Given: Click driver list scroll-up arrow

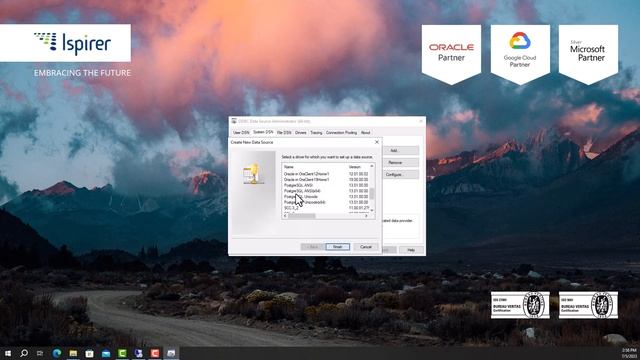Looking at the screenshot, I should pyautogui.click(x=372, y=166).
